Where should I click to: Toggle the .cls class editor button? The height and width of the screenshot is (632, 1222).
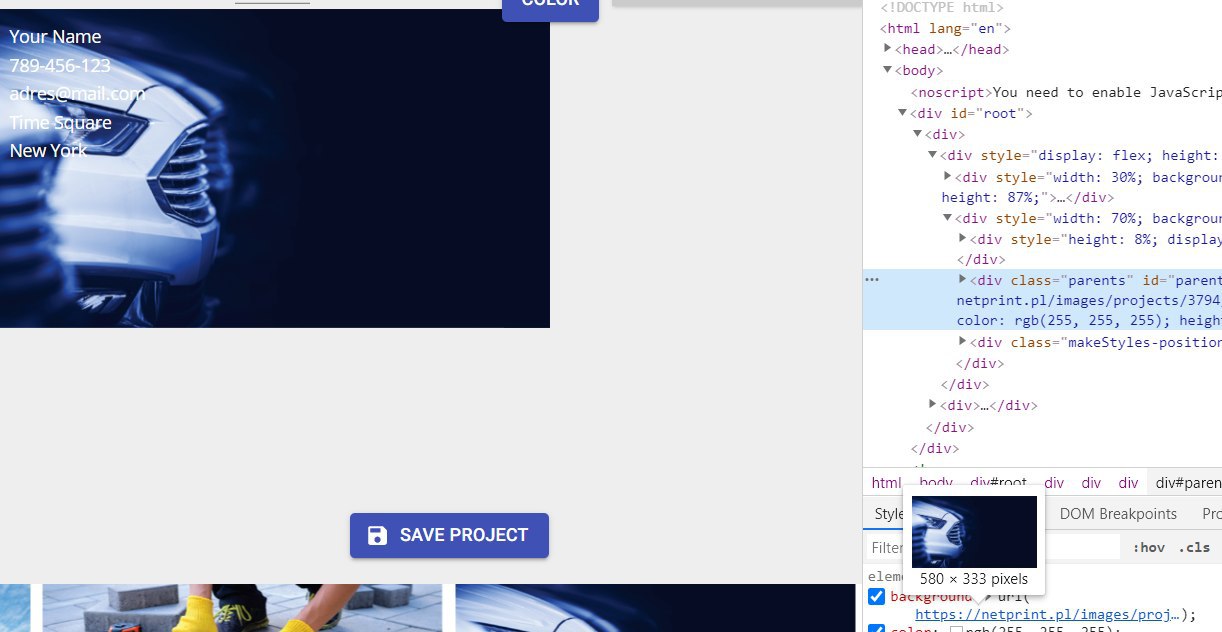[x=1194, y=547]
